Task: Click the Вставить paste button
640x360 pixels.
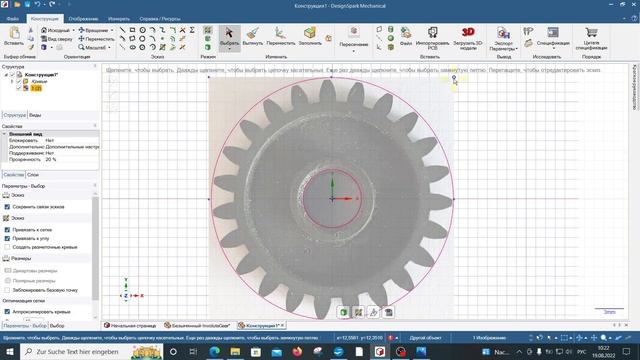Action: pyautogui.click(x=13, y=36)
